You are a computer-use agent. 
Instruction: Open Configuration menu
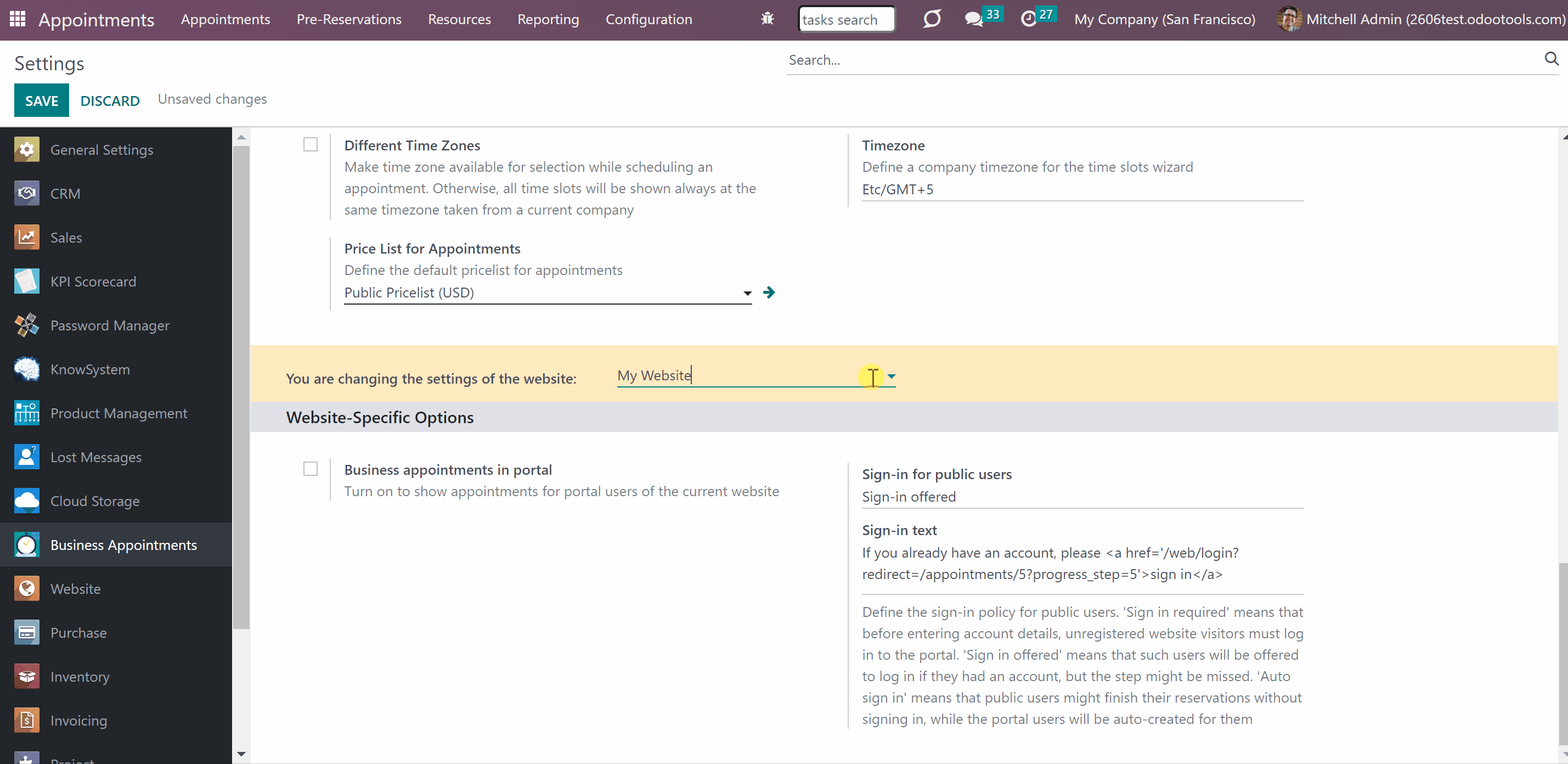click(648, 19)
